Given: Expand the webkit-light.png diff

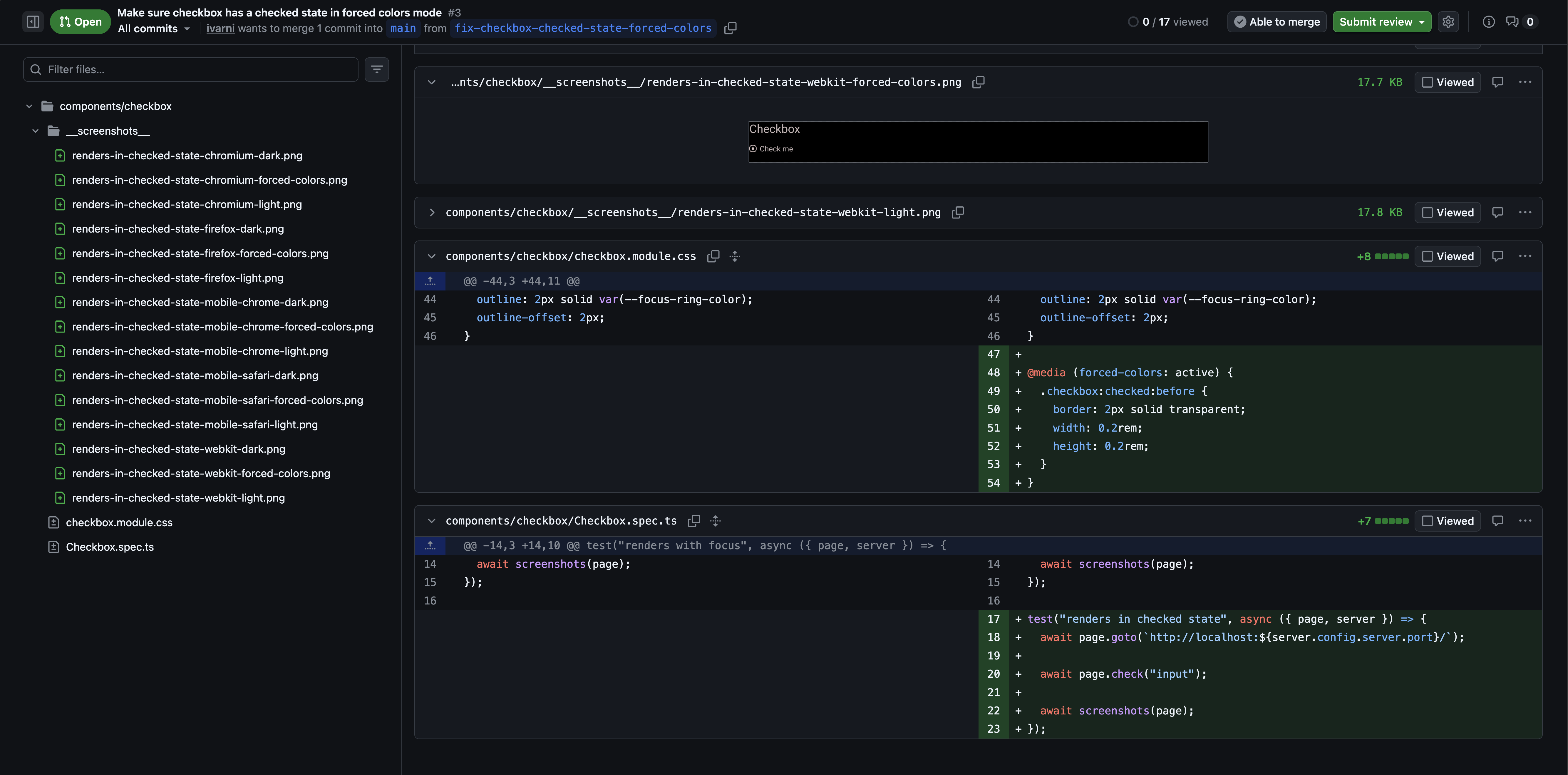Looking at the screenshot, I should coord(432,213).
